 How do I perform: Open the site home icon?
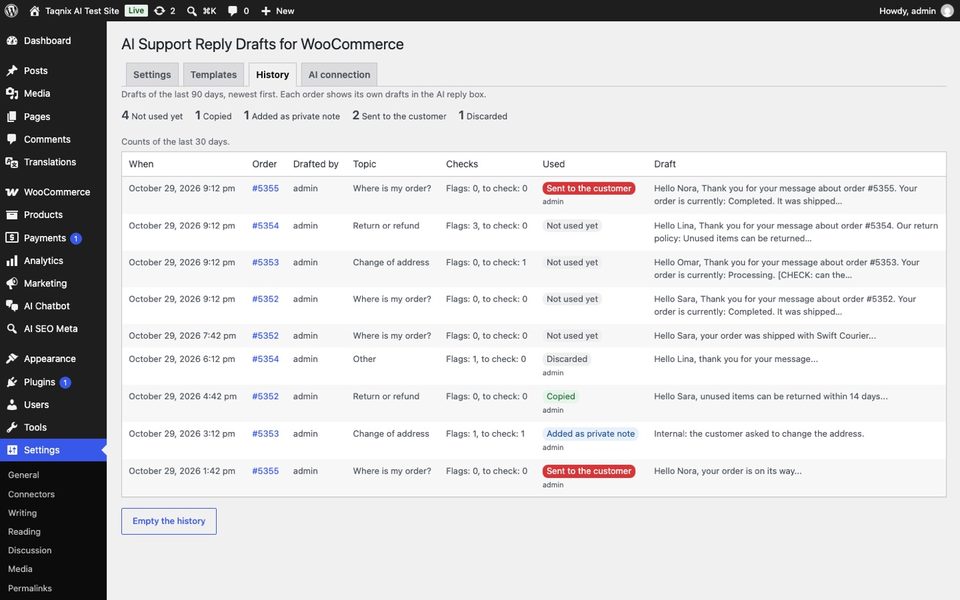click(x=34, y=10)
